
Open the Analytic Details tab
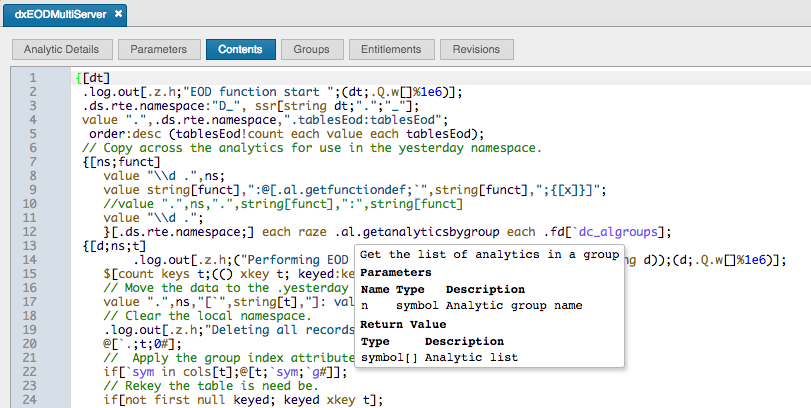point(62,50)
